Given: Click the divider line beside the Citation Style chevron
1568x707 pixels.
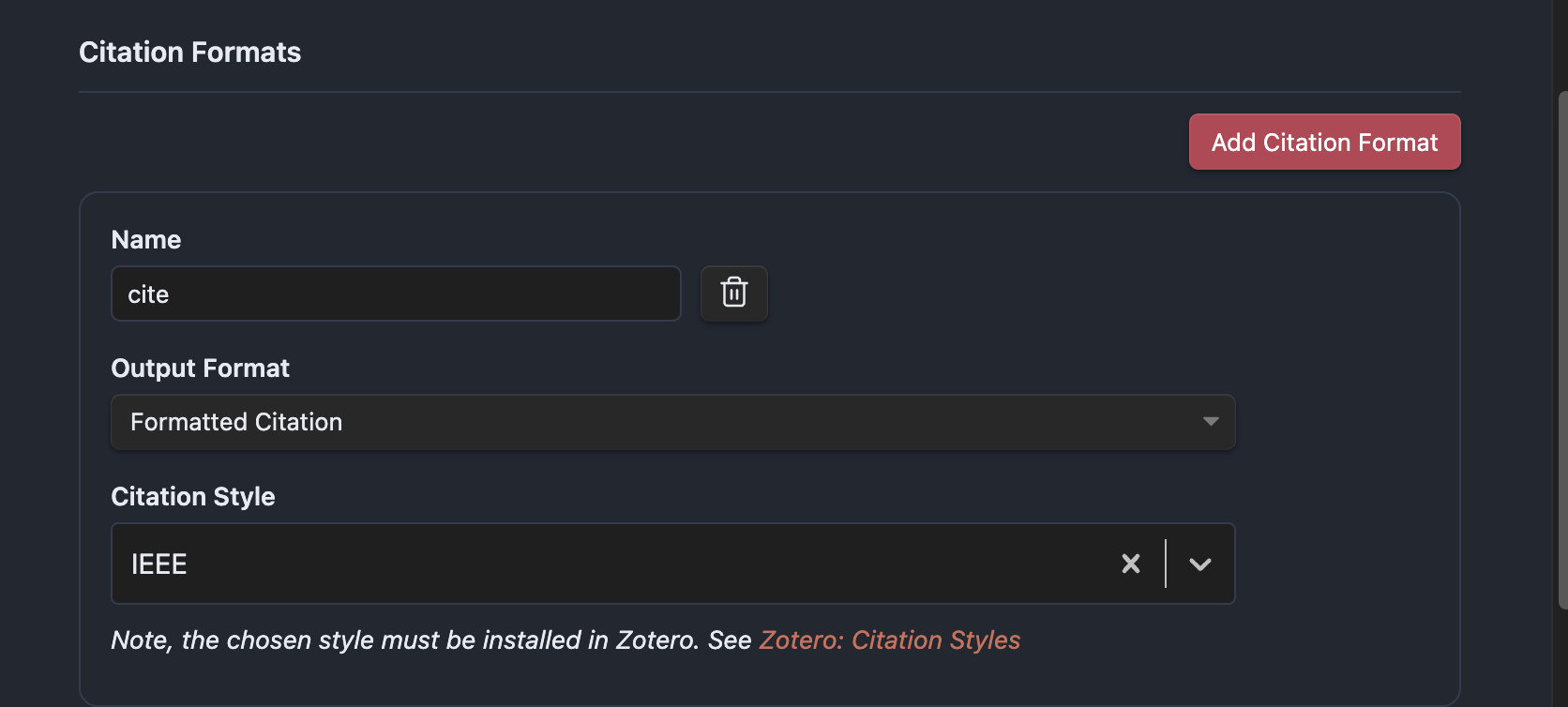Looking at the screenshot, I should (1166, 564).
